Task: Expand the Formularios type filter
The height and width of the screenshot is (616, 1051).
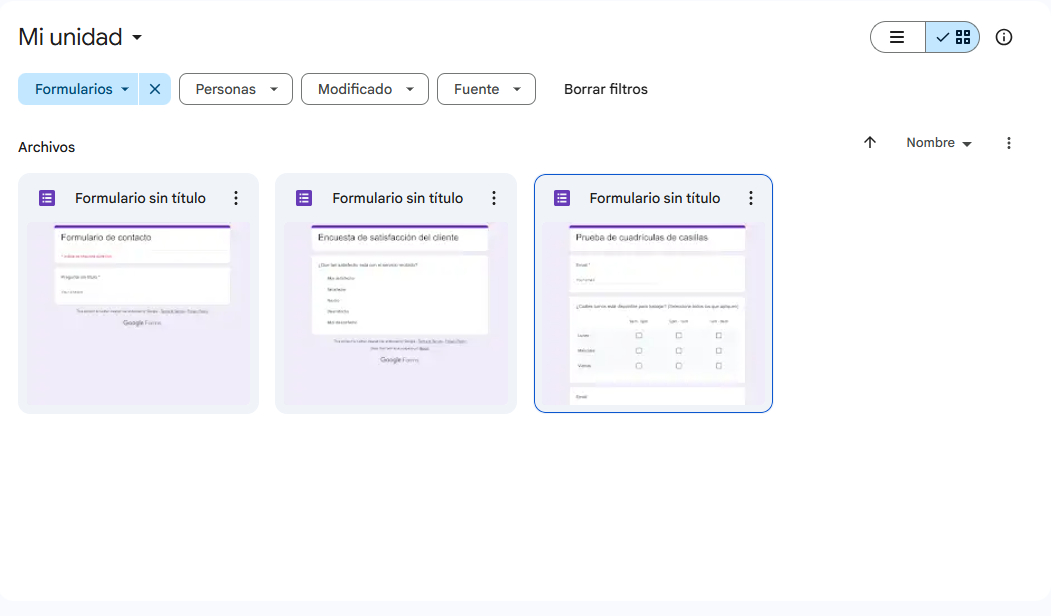Action: 82,89
